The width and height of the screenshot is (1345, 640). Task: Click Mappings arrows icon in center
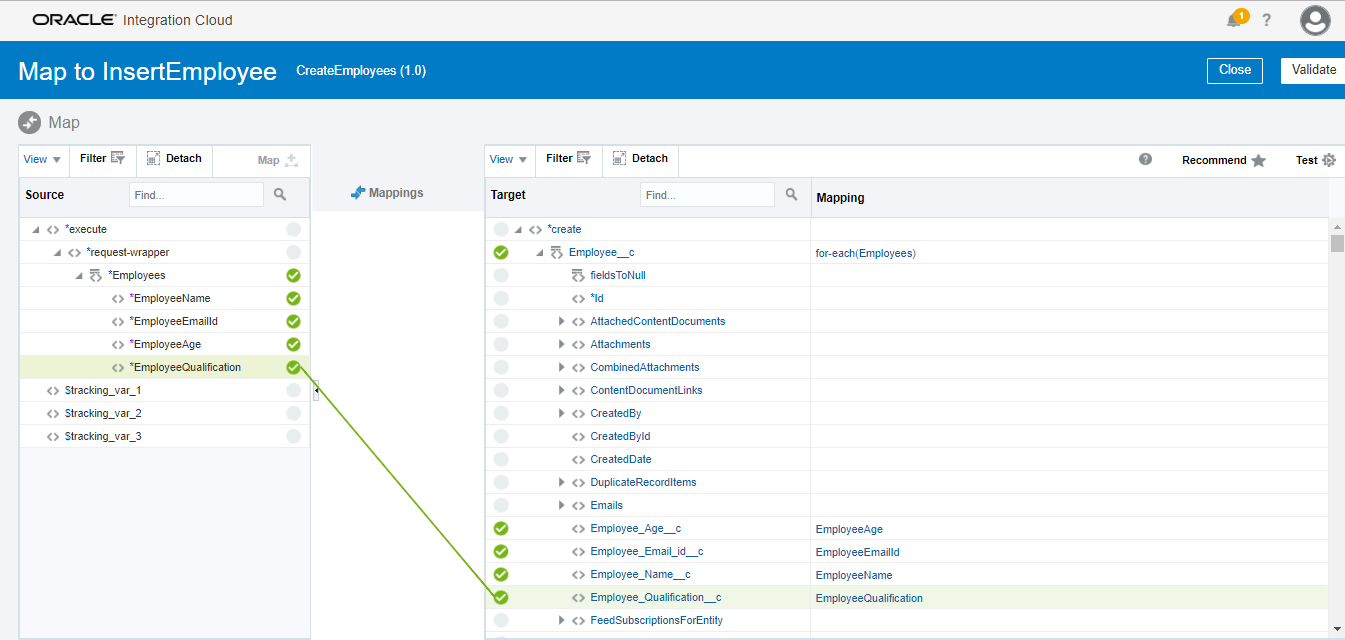click(358, 193)
